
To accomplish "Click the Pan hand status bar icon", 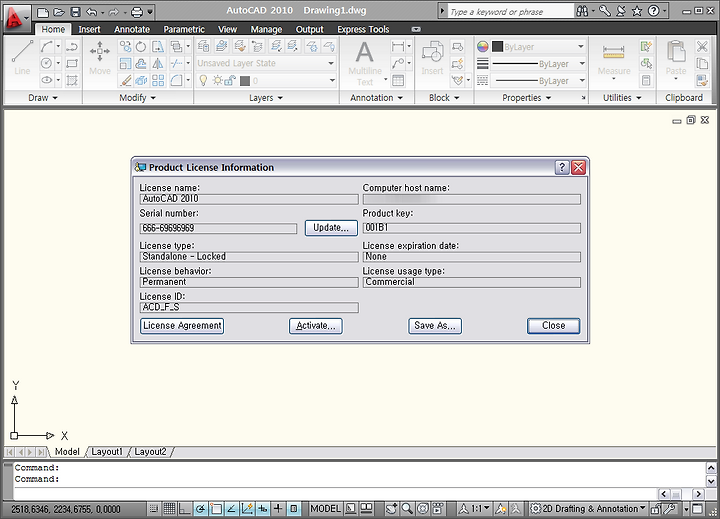I will pos(392,508).
